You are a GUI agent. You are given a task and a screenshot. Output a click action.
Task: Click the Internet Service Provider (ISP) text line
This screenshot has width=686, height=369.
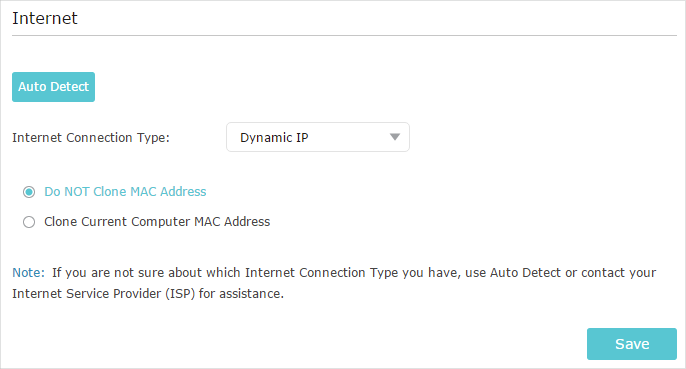point(148,293)
